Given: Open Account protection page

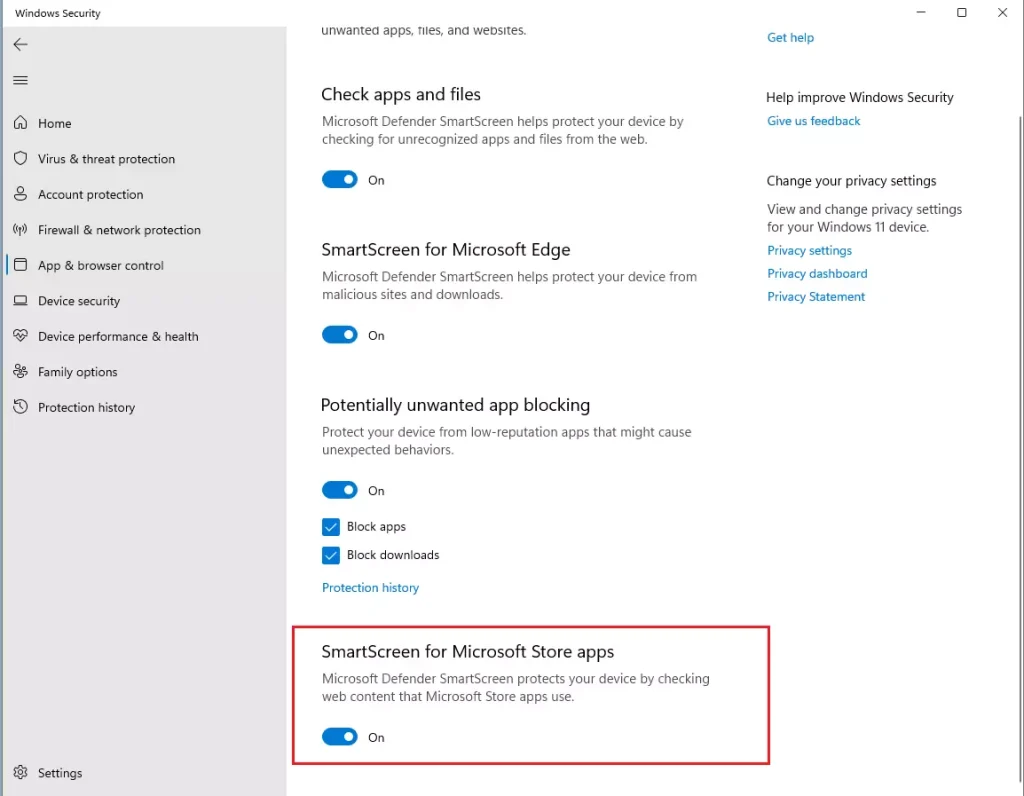Looking at the screenshot, I should pyautogui.click(x=145, y=194).
